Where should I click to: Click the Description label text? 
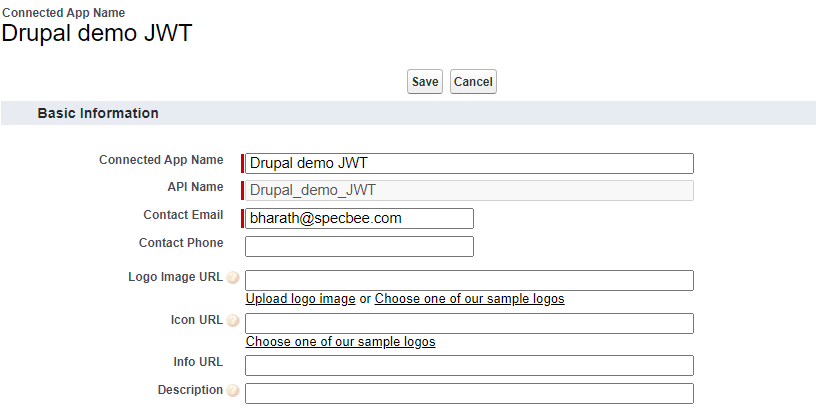click(x=190, y=390)
